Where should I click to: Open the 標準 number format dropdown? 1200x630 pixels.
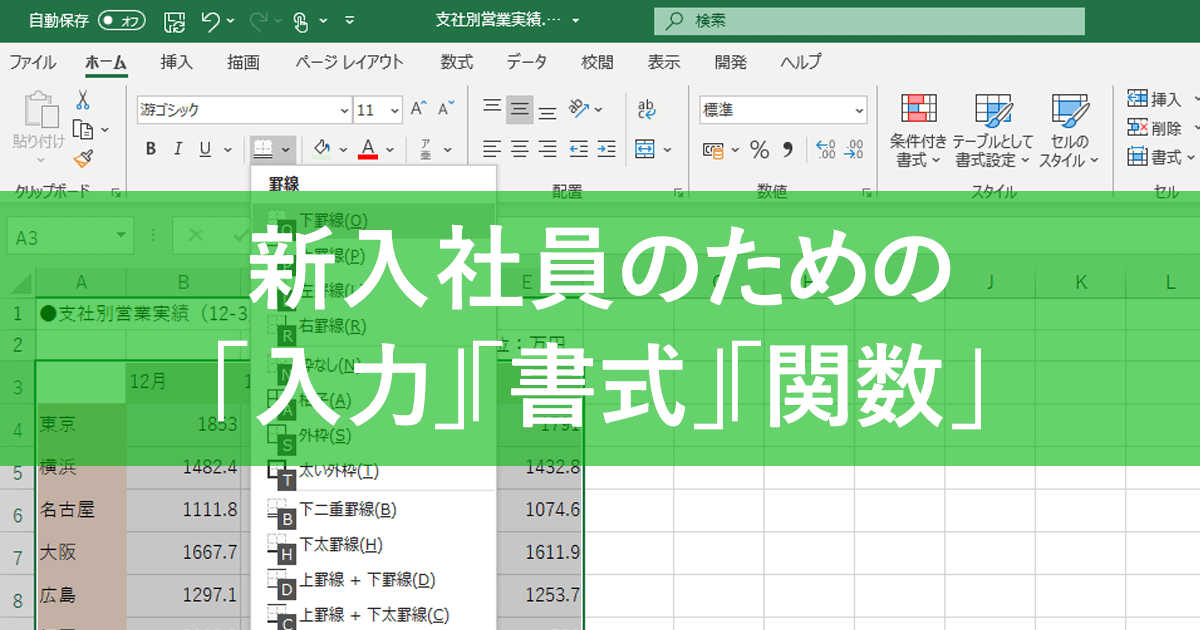[860, 110]
